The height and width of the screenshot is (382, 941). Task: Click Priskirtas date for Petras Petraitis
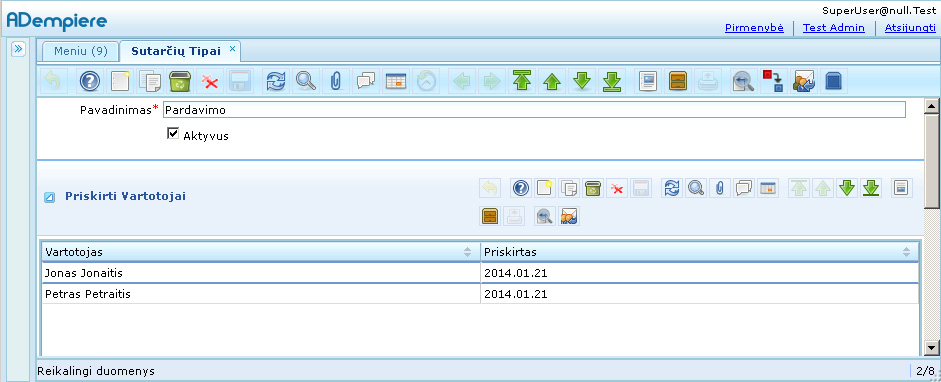pyautogui.click(x=516, y=294)
